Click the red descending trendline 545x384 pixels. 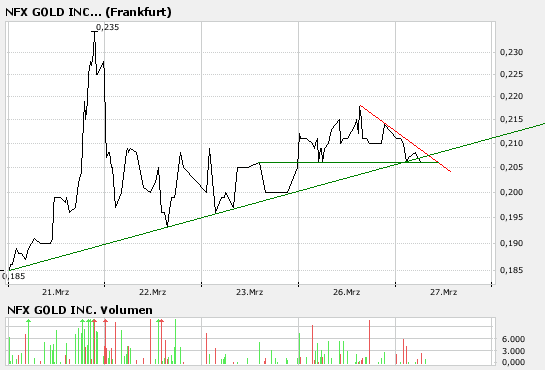tap(405, 138)
